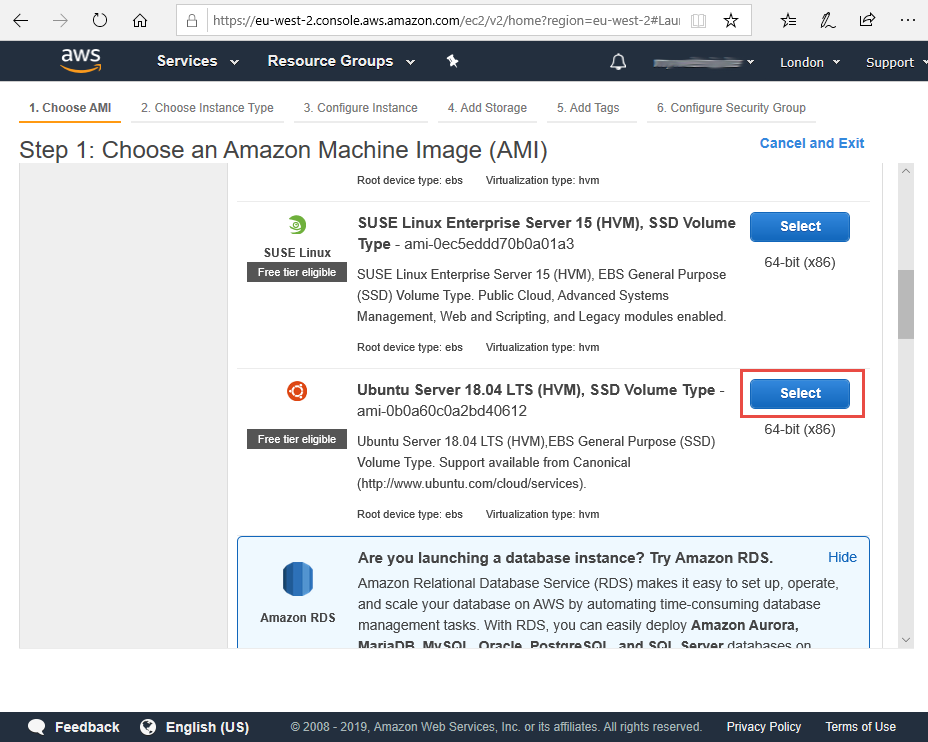Change language via English (US) button
This screenshot has width=928, height=742.
click(207, 727)
